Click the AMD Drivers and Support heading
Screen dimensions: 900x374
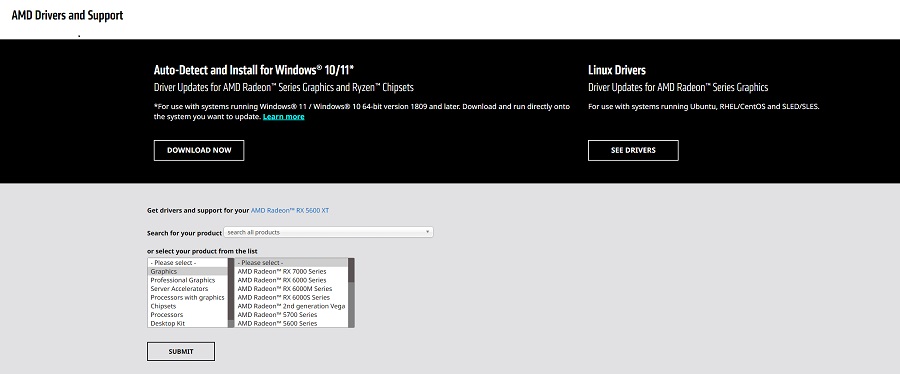tap(67, 15)
